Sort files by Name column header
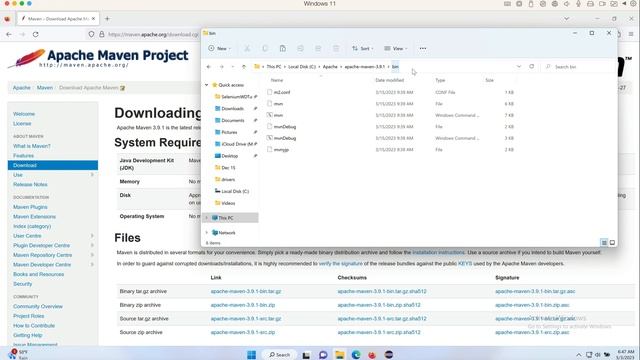Viewport: 640px width, 360px height. (x=277, y=80)
